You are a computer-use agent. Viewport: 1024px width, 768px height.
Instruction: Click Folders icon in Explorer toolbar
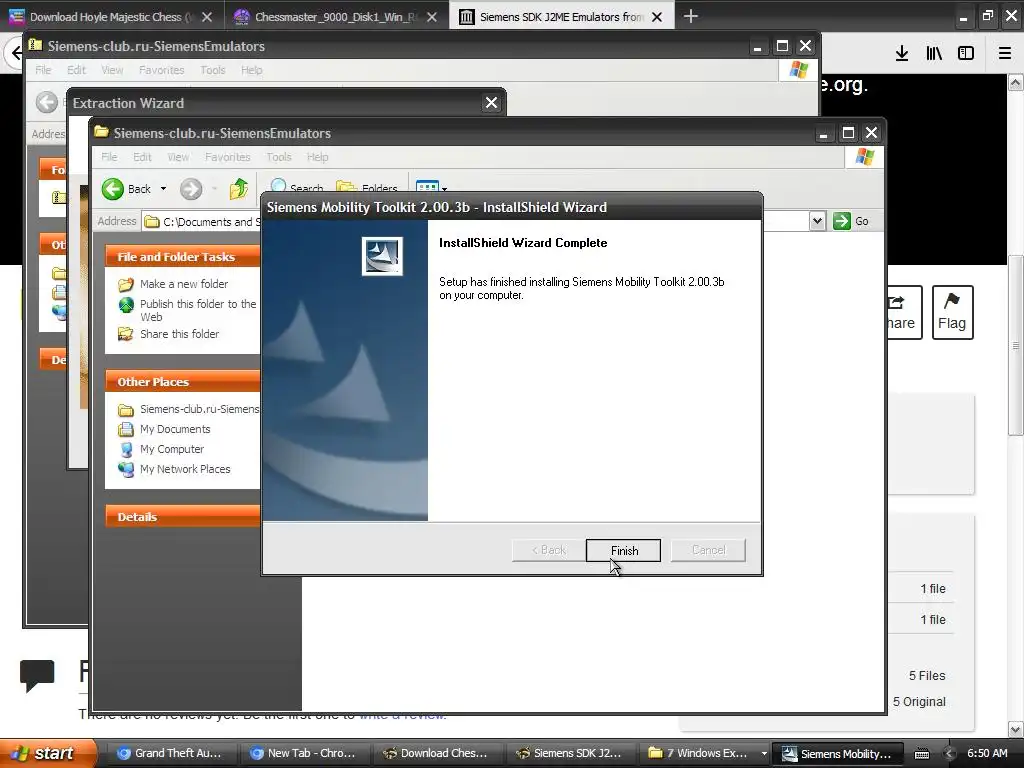tap(345, 187)
